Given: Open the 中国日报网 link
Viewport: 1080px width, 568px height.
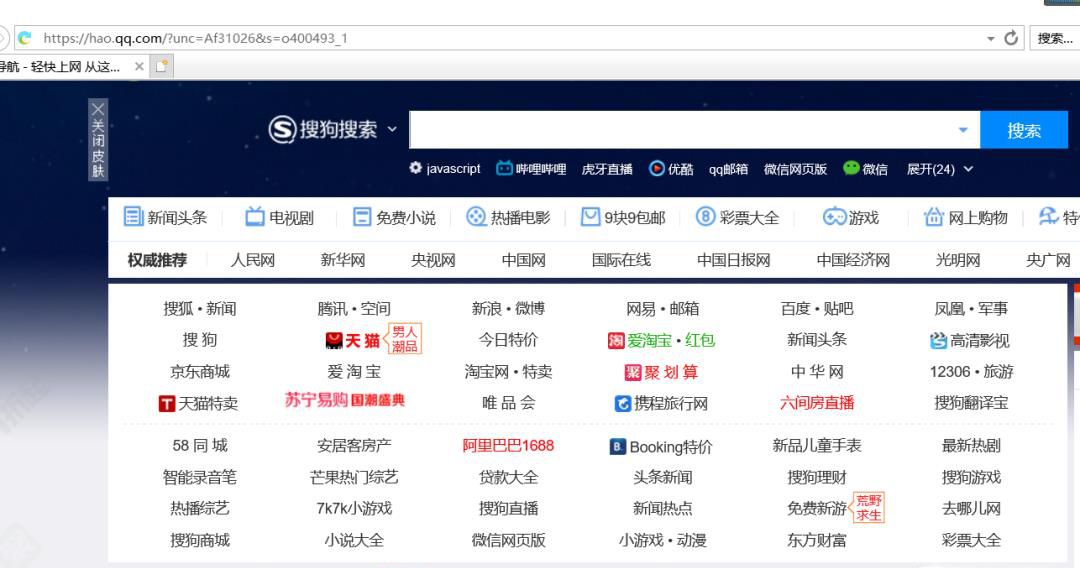Looking at the screenshot, I should click(734, 260).
